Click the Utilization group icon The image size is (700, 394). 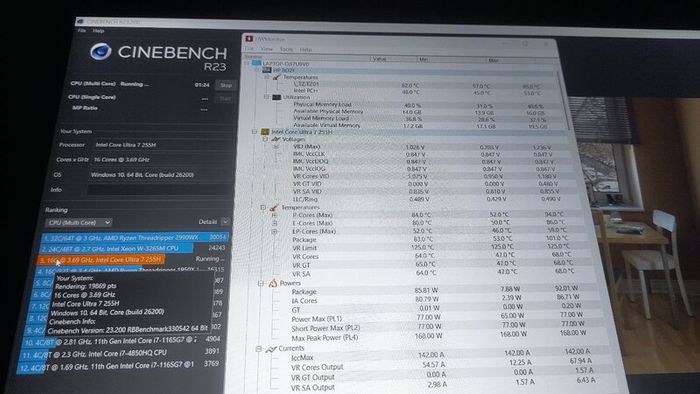point(276,97)
